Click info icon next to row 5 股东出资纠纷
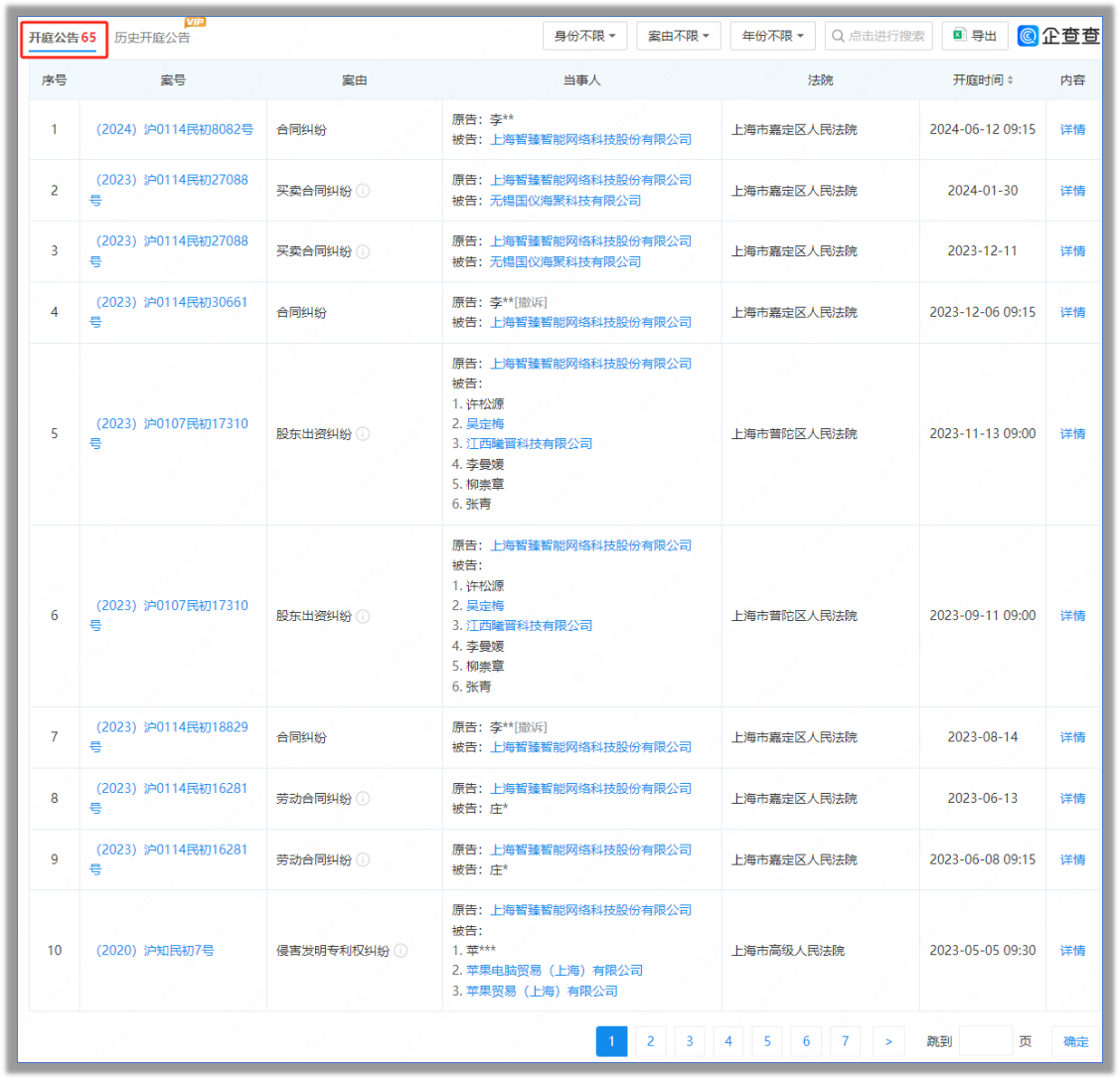Viewport: 1120px width, 1080px height. 363,434
